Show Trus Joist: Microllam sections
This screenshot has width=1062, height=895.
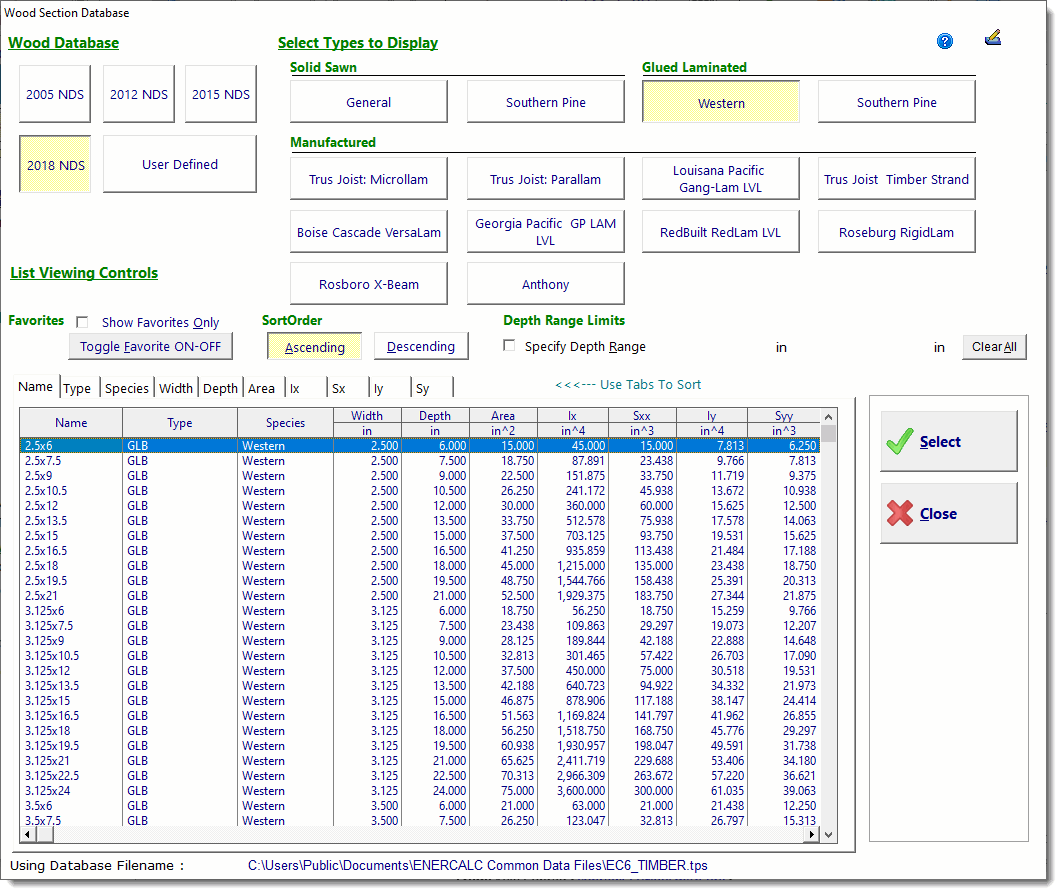[369, 180]
